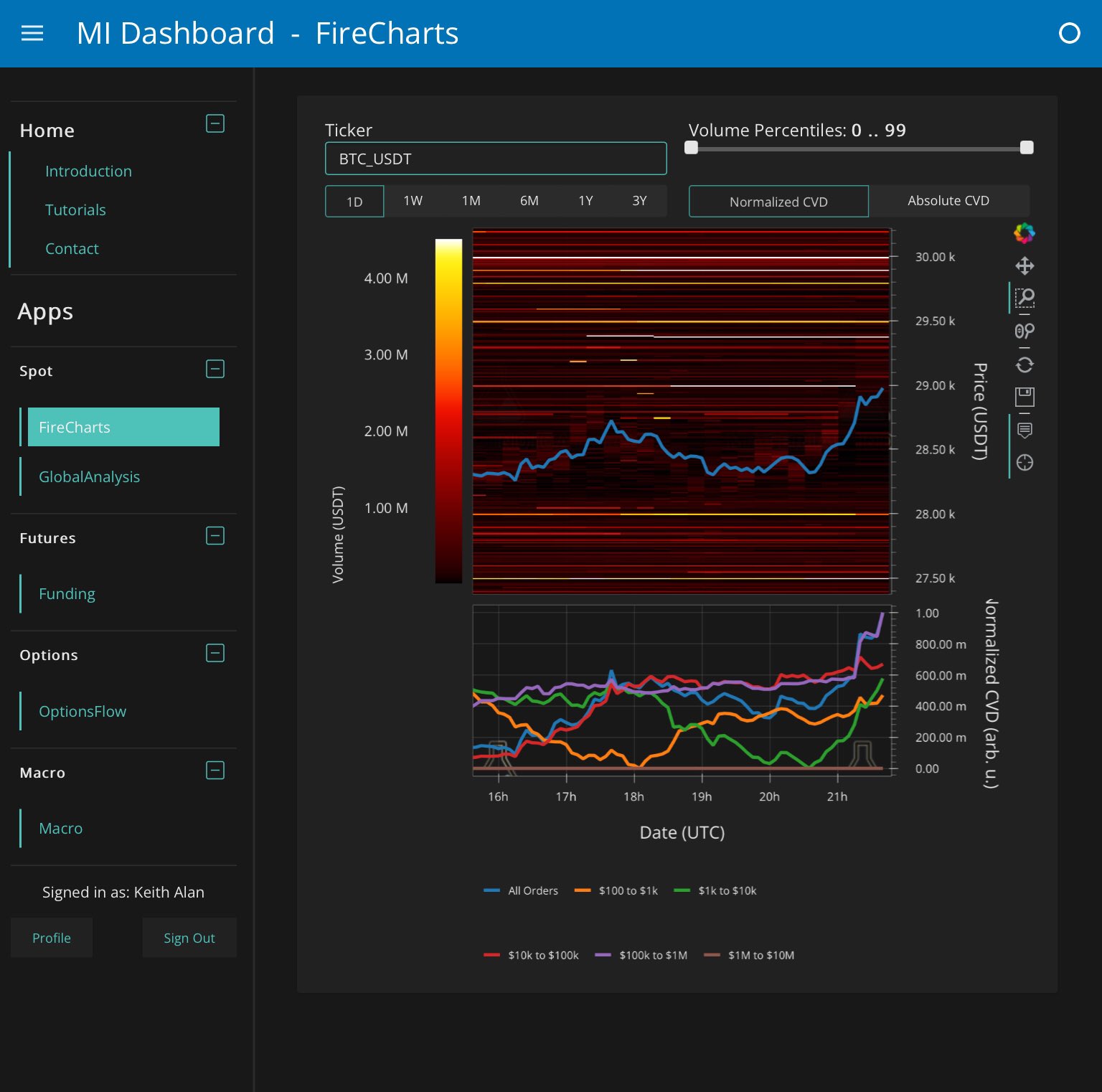The image size is (1102, 1092).
Task: Toggle the Hover tooltip tool
Action: (1025, 430)
